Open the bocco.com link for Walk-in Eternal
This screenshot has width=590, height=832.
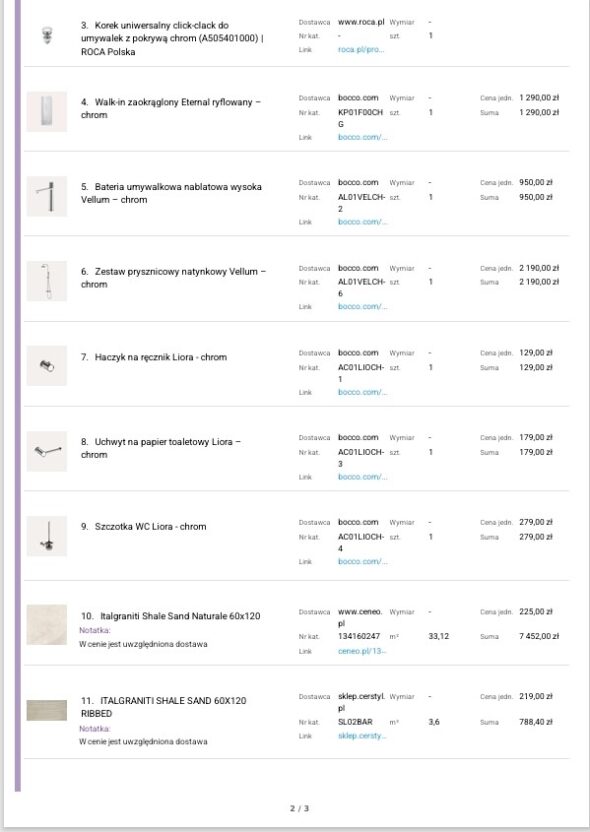coord(362,137)
